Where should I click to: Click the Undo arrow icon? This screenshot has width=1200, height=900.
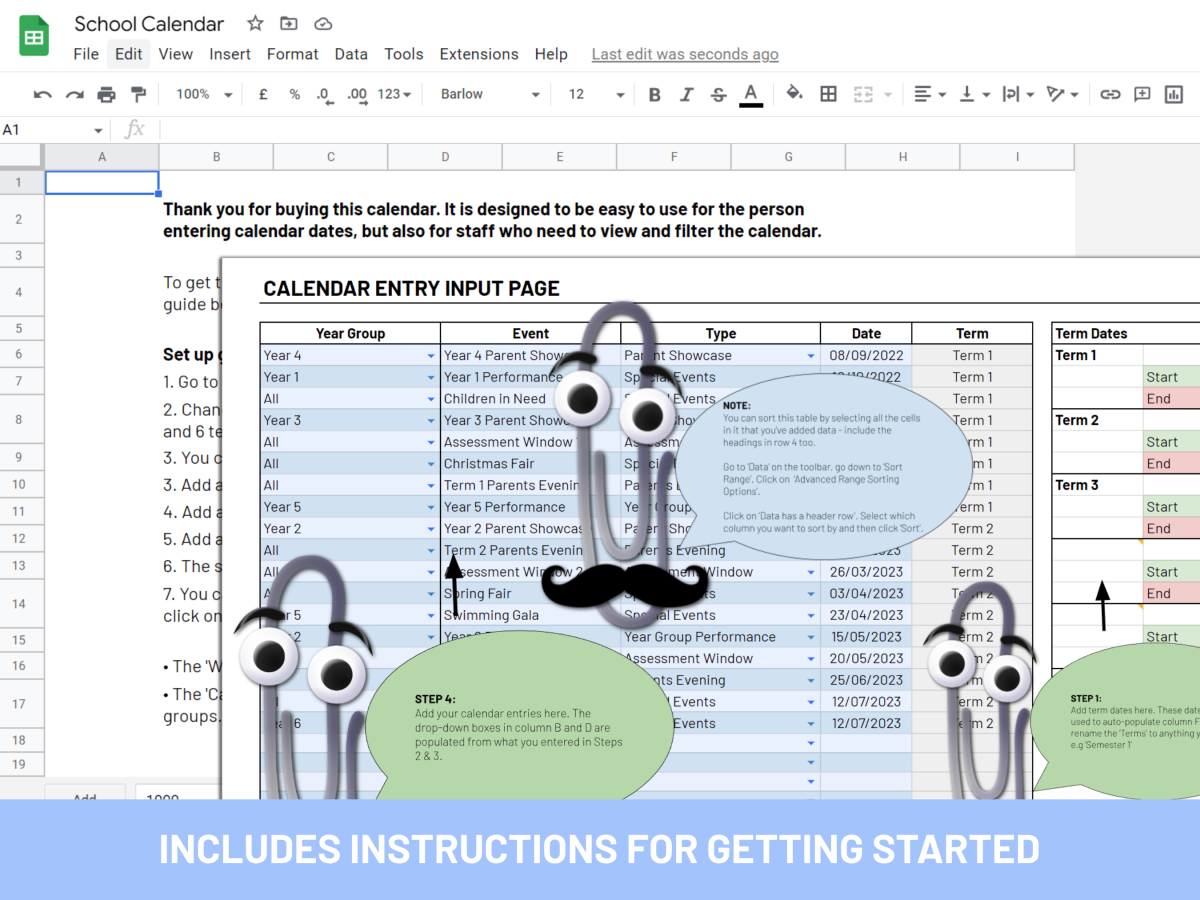click(x=42, y=94)
